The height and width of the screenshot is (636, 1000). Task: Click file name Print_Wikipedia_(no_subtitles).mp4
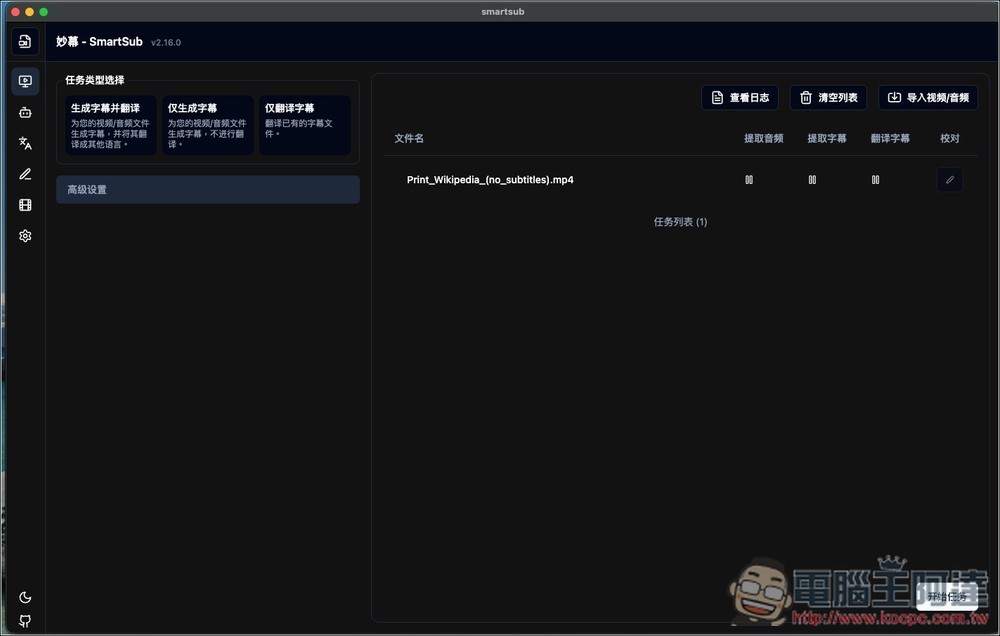click(x=490, y=180)
